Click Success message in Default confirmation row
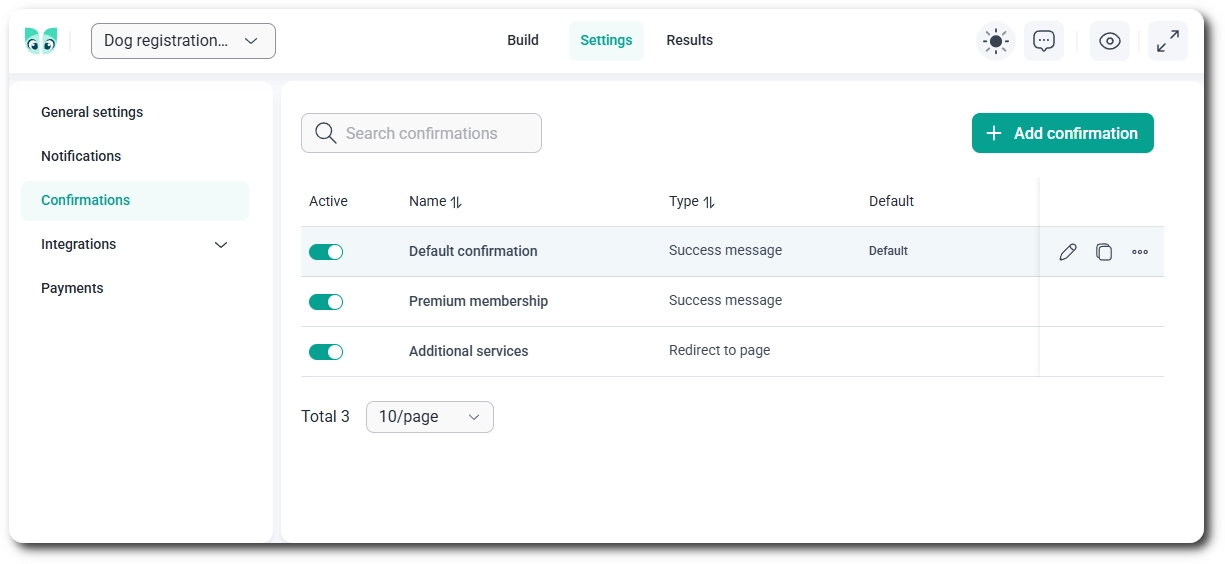 [726, 251]
